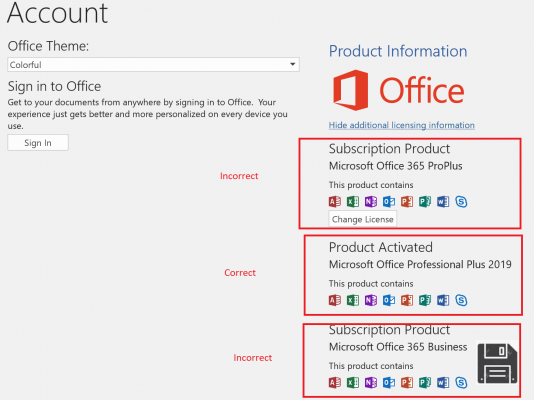Click the Product Information heading
This screenshot has height=400, width=534.
point(398,51)
